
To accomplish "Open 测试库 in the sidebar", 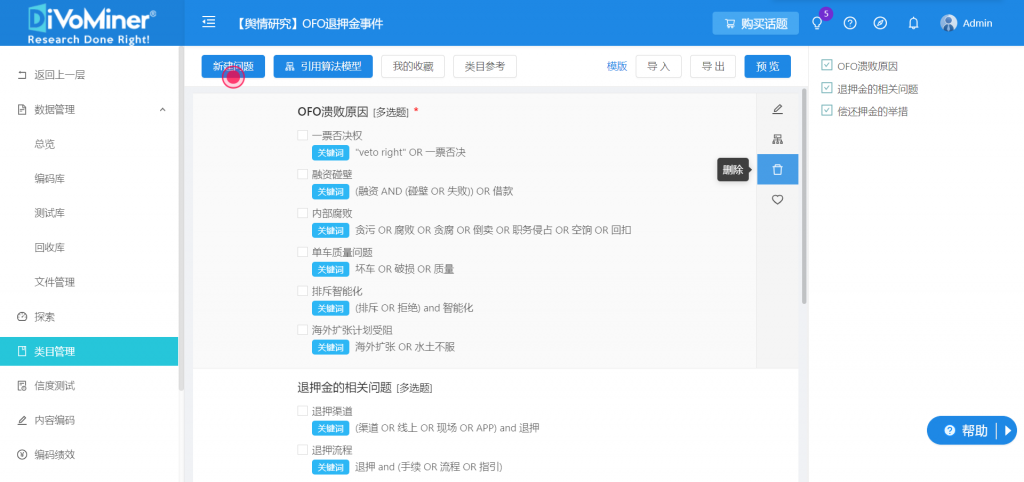I will 50,214.
